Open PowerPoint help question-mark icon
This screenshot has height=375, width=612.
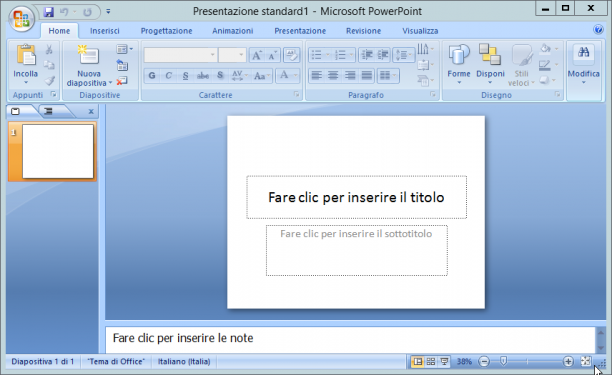click(598, 29)
